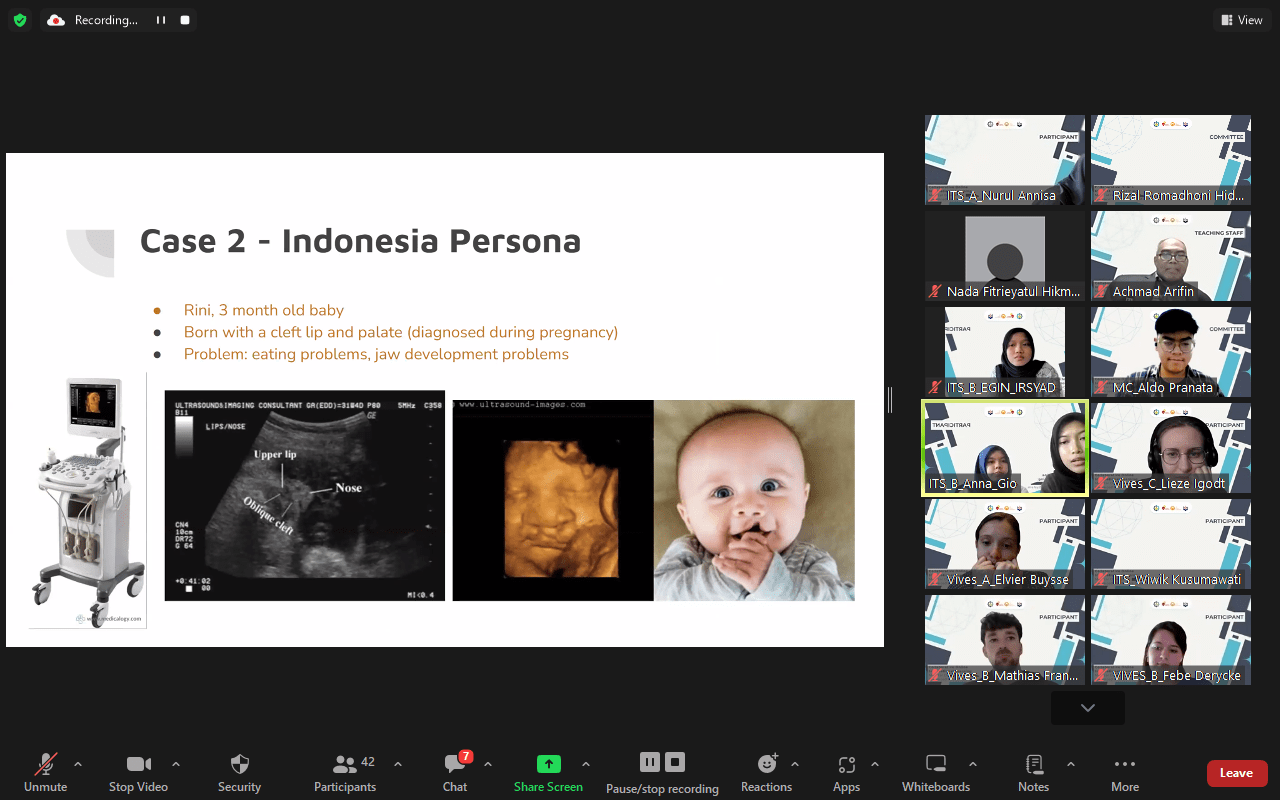This screenshot has width=1280, height=800.
Task: Open the Notes panel
Action: pos(1033,773)
